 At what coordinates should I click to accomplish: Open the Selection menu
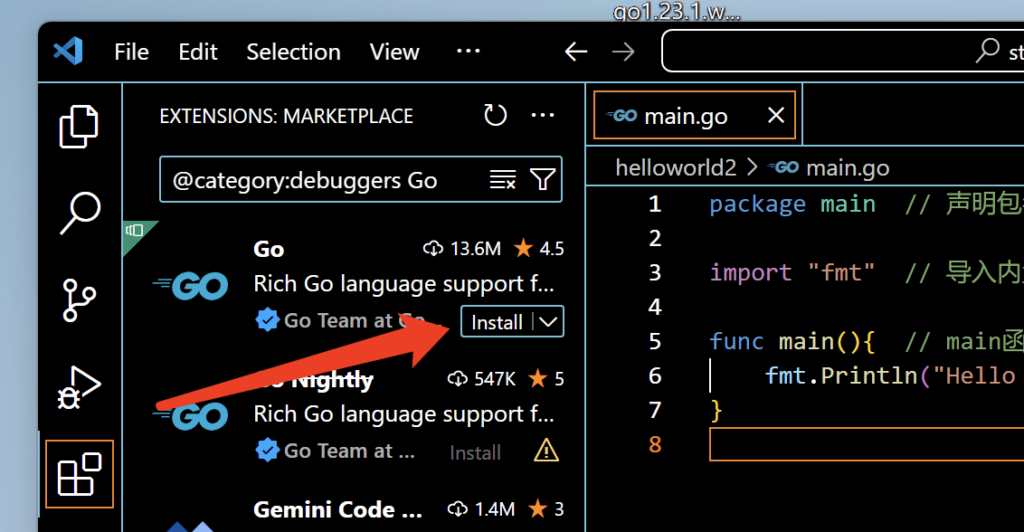(293, 52)
